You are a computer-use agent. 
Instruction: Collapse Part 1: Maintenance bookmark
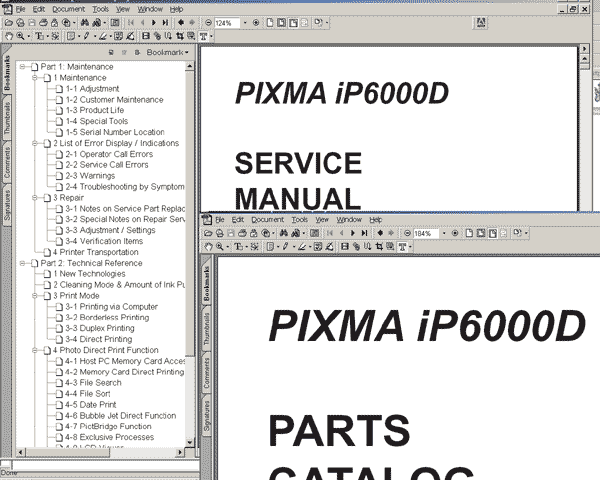pyautogui.click(x=22, y=67)
